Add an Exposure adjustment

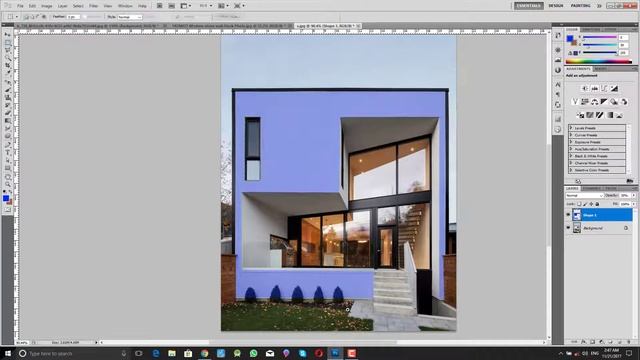614,88
